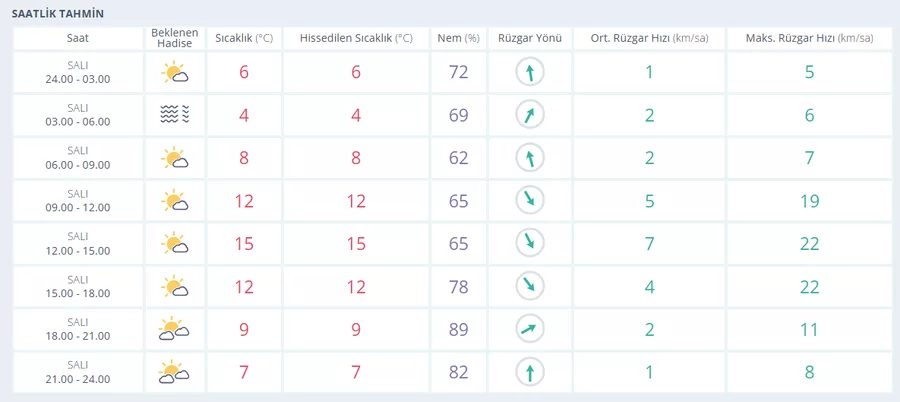Click the "Rüzgar Yönü" column header
This screenshot has height=402, width=900.
click(529, 38)
